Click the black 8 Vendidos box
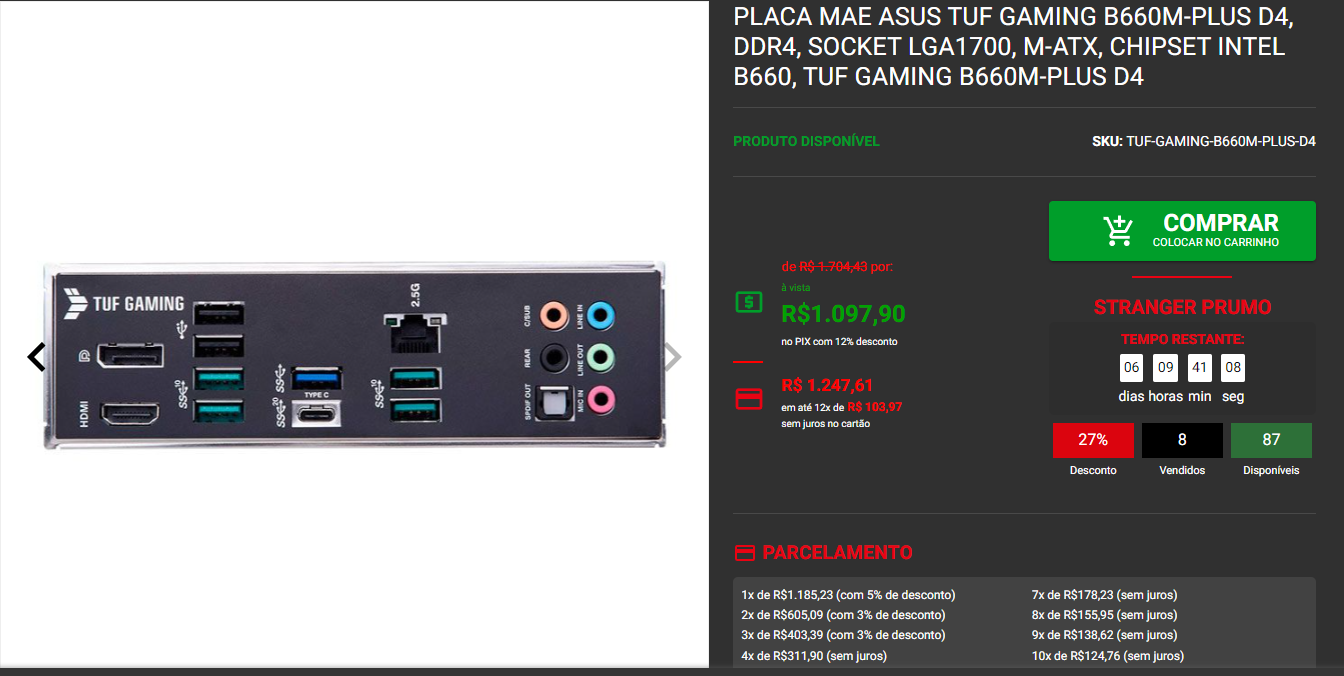 1182,440
